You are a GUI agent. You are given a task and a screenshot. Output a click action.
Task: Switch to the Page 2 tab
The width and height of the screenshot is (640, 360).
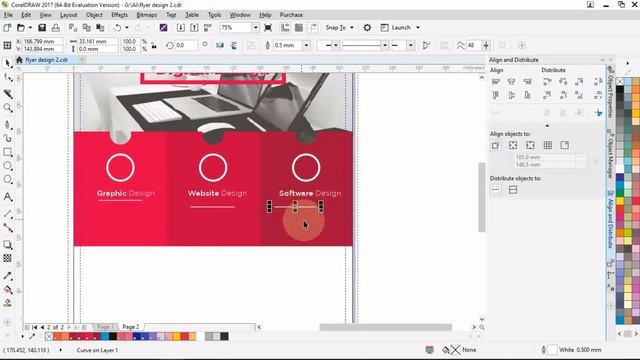[131, 327]
